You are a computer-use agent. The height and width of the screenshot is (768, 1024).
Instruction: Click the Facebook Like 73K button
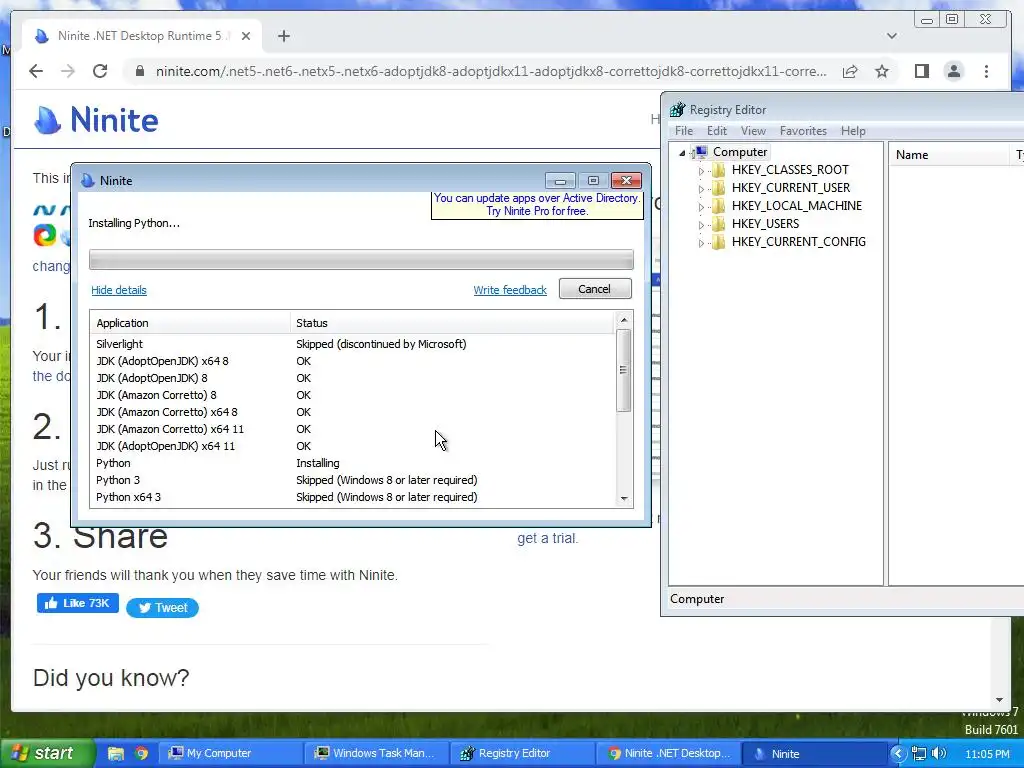pos(78,603)
